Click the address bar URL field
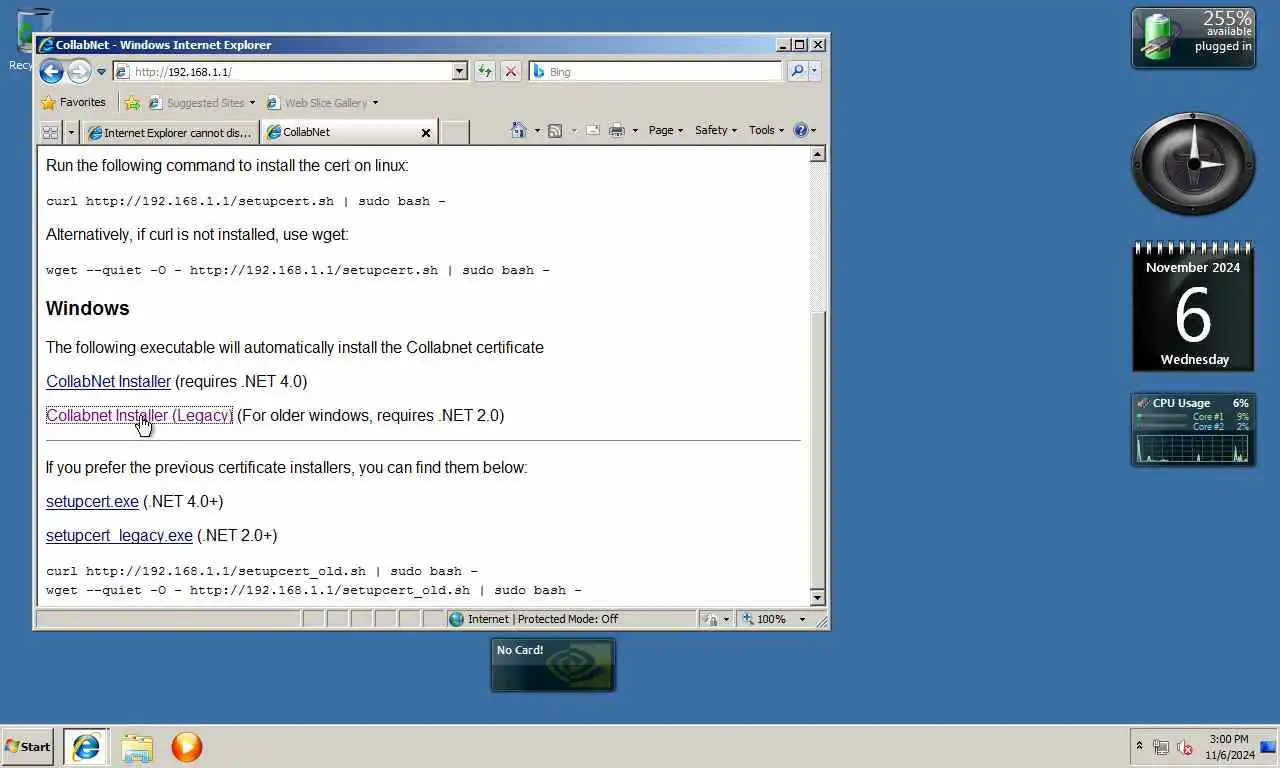 pyautogui.click(x=282, y=72)
